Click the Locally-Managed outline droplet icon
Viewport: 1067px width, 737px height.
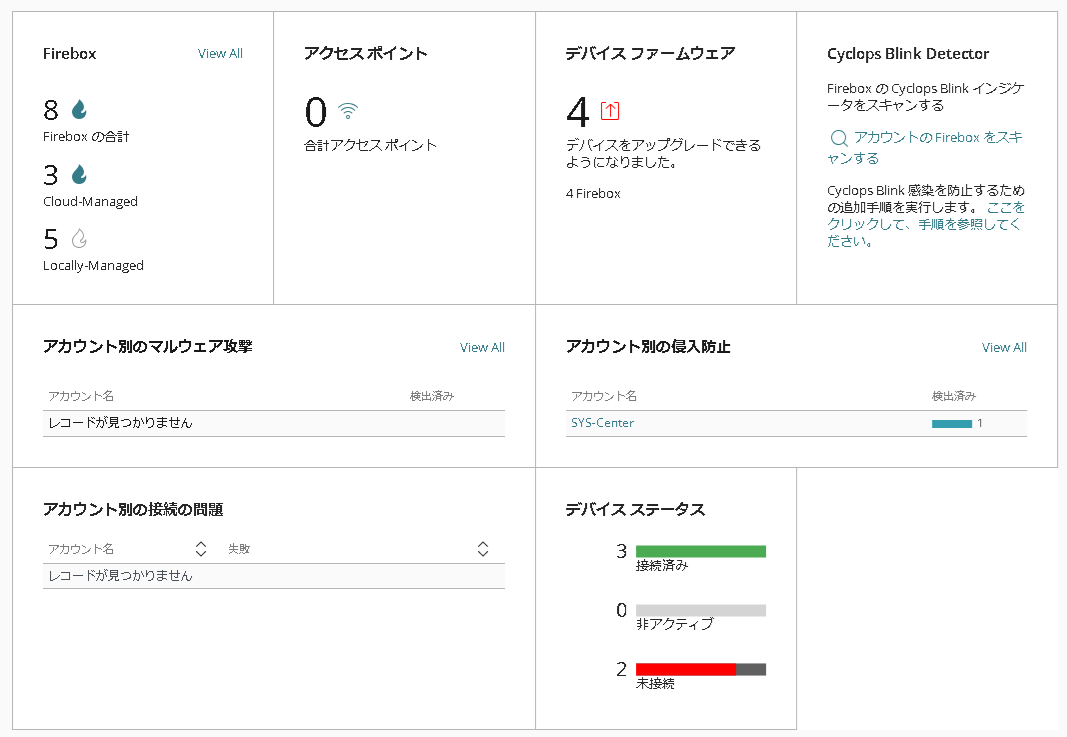click(x=79, y=239)
